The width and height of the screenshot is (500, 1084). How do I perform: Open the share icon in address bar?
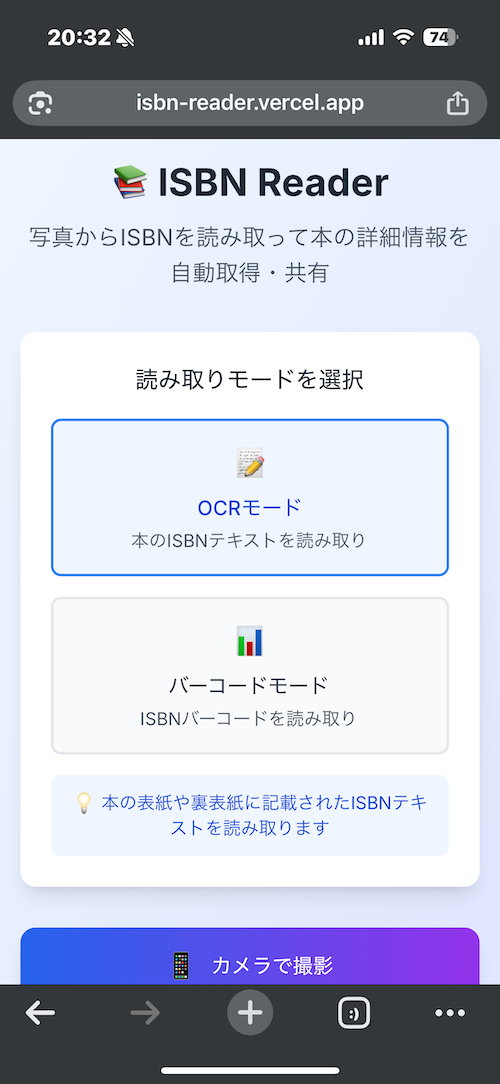[457, 103]
